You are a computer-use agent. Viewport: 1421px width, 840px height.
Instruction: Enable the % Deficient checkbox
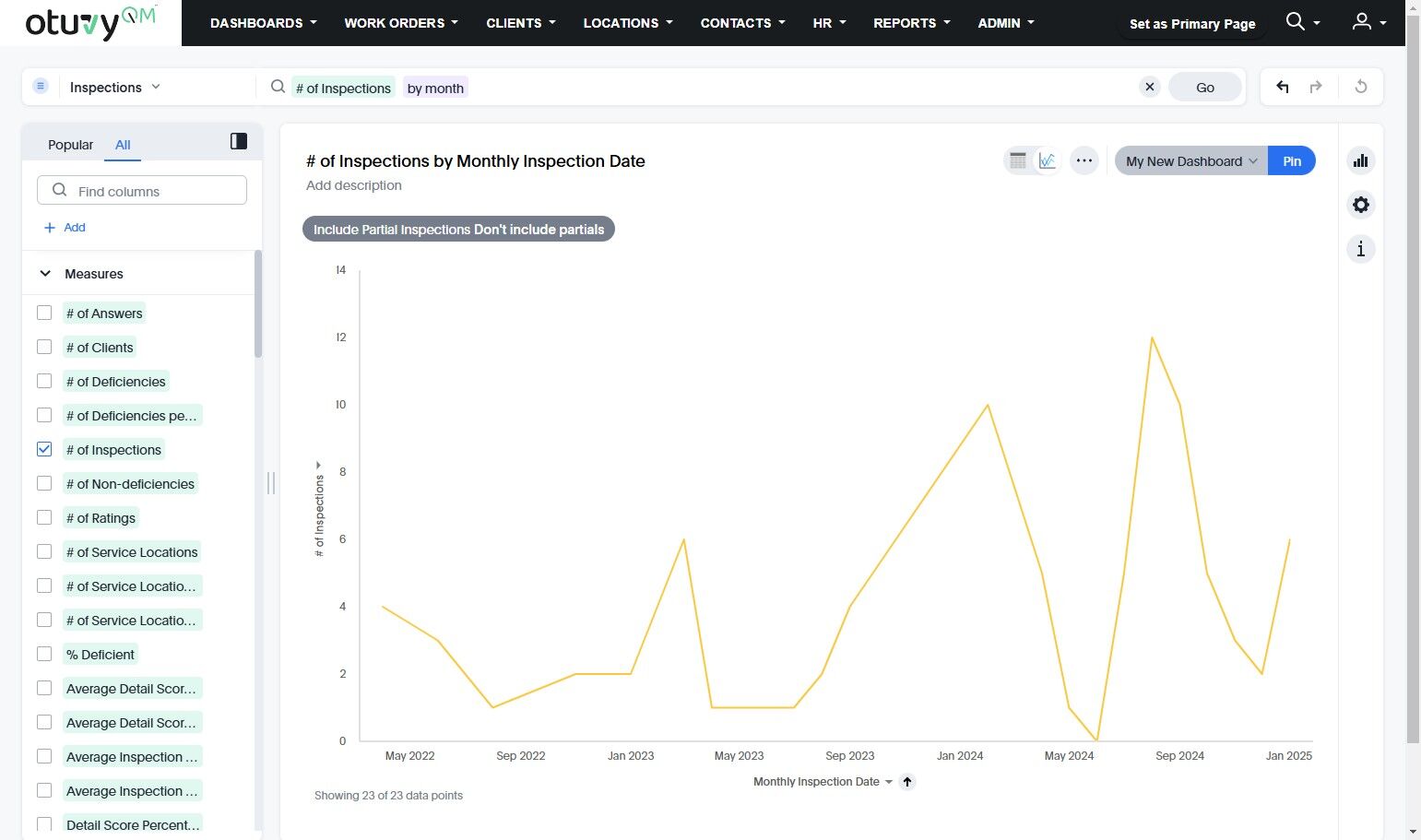[44, 654]
